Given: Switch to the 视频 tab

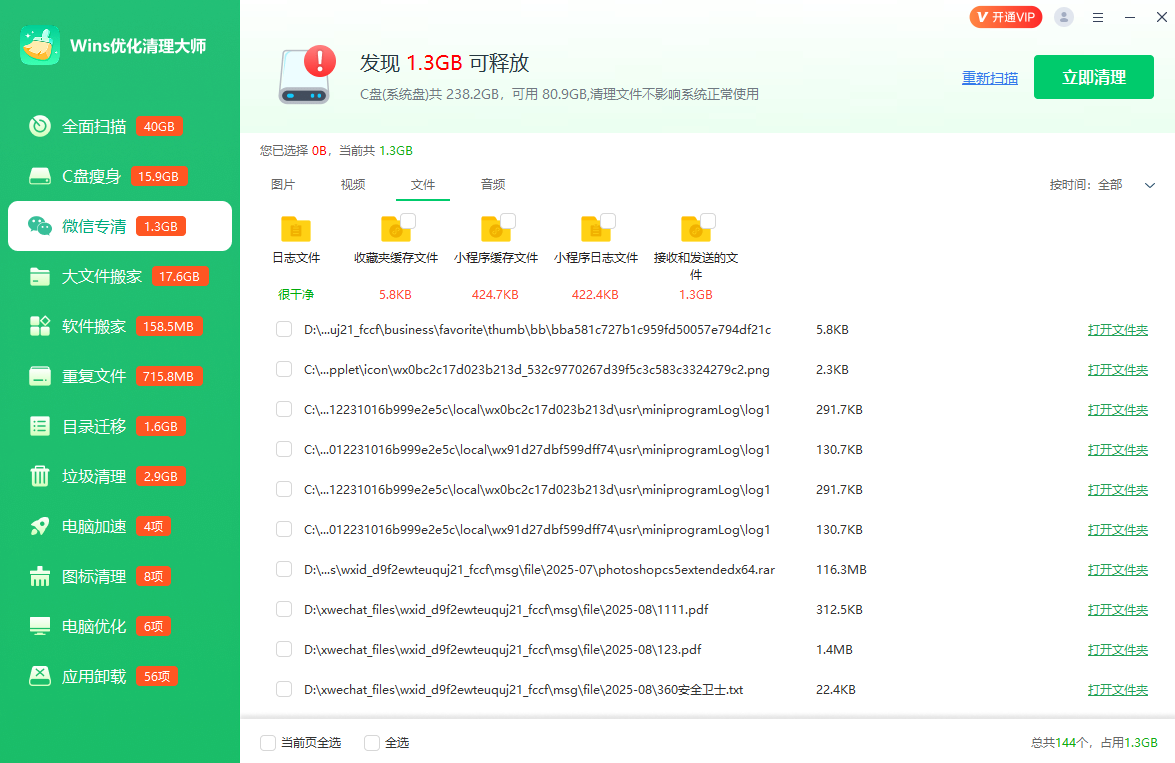Looking at the screenshot, I should coord(353,185).
